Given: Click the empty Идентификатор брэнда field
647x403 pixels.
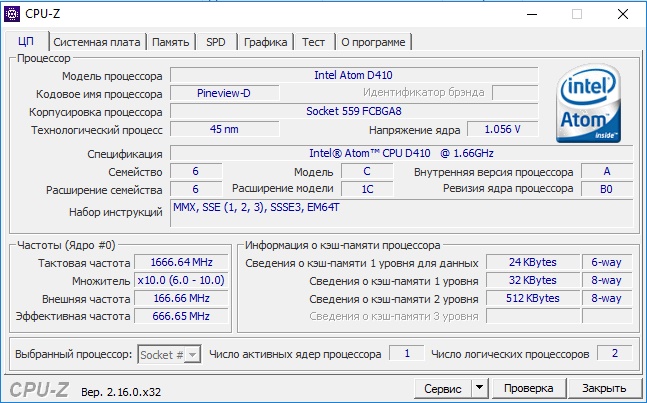Looking at the screenshot, I should (515, 92).
